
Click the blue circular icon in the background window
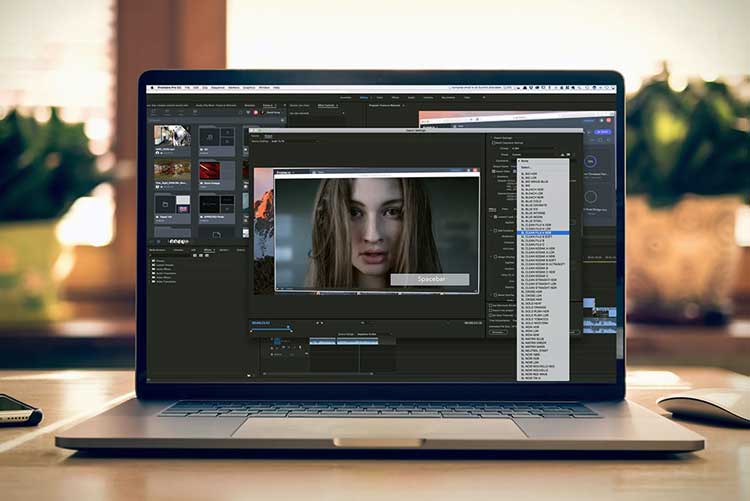[x=589, y=160]
